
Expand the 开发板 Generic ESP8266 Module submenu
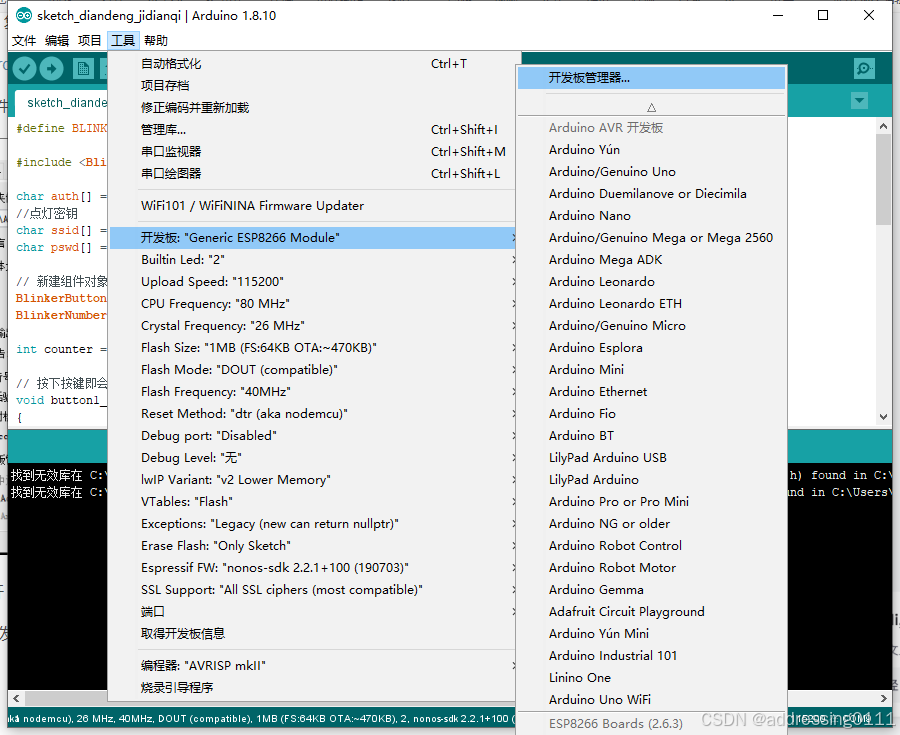[312, 238]
